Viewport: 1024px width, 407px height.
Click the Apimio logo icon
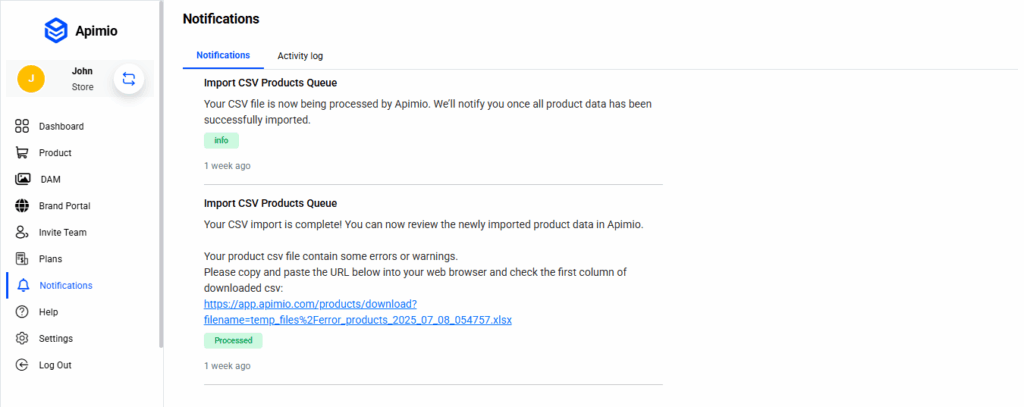point(56,30)
